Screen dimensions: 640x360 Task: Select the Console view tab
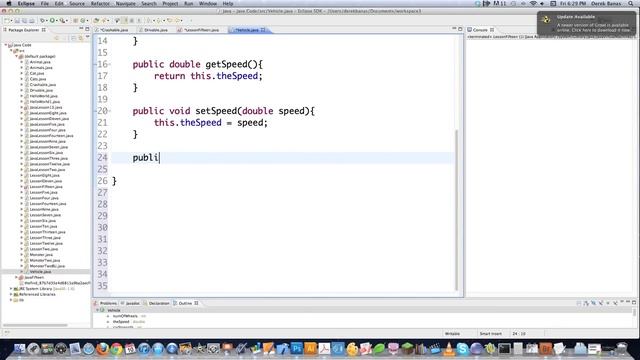coord(480,30)
